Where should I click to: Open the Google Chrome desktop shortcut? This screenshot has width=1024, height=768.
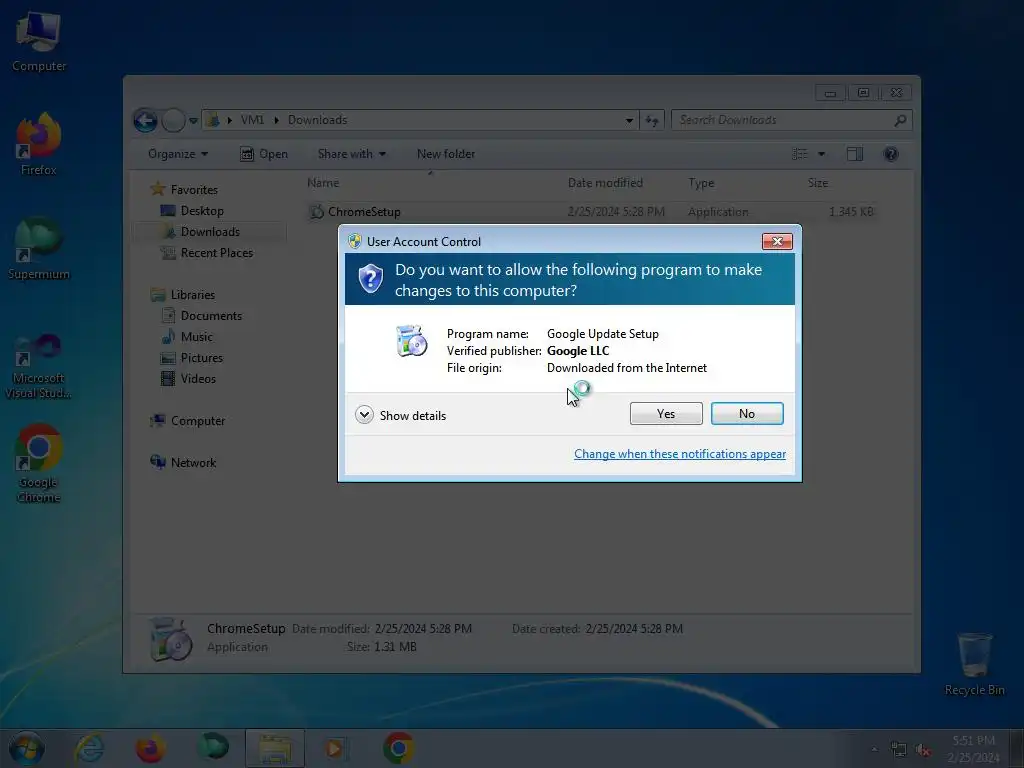(x=39, y=464)
